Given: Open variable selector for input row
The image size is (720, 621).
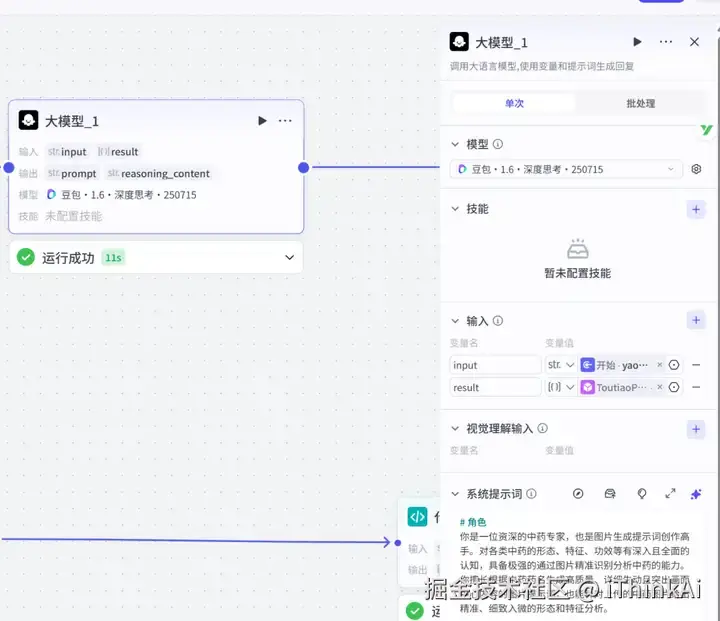Looking at the screenshot, I should tap(674, 365).
